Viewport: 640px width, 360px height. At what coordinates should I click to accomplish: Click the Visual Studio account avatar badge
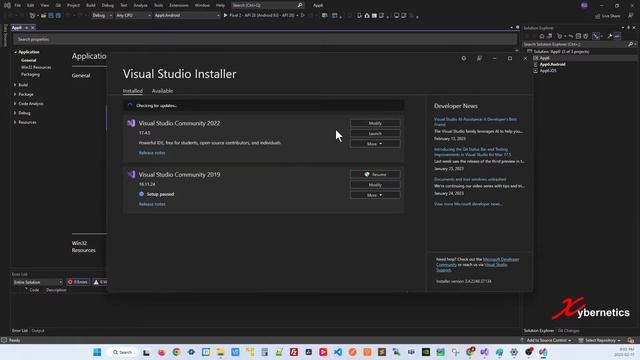pyautogui.click(x=584, y=5)
